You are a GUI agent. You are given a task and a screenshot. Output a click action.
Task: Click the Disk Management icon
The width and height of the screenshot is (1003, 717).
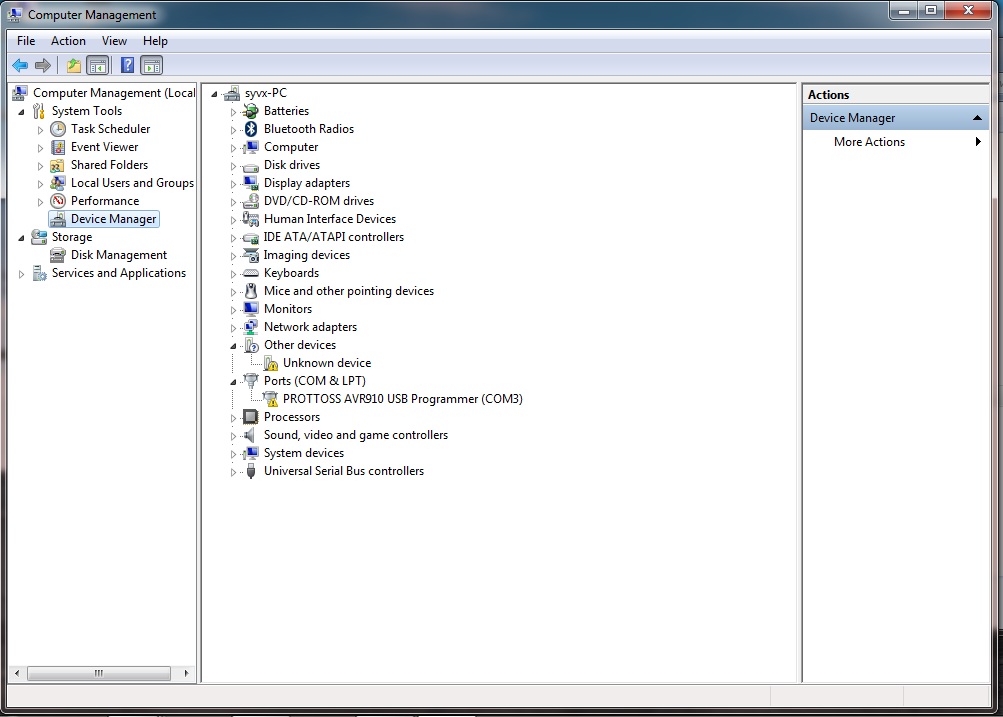tap(58, 255)
